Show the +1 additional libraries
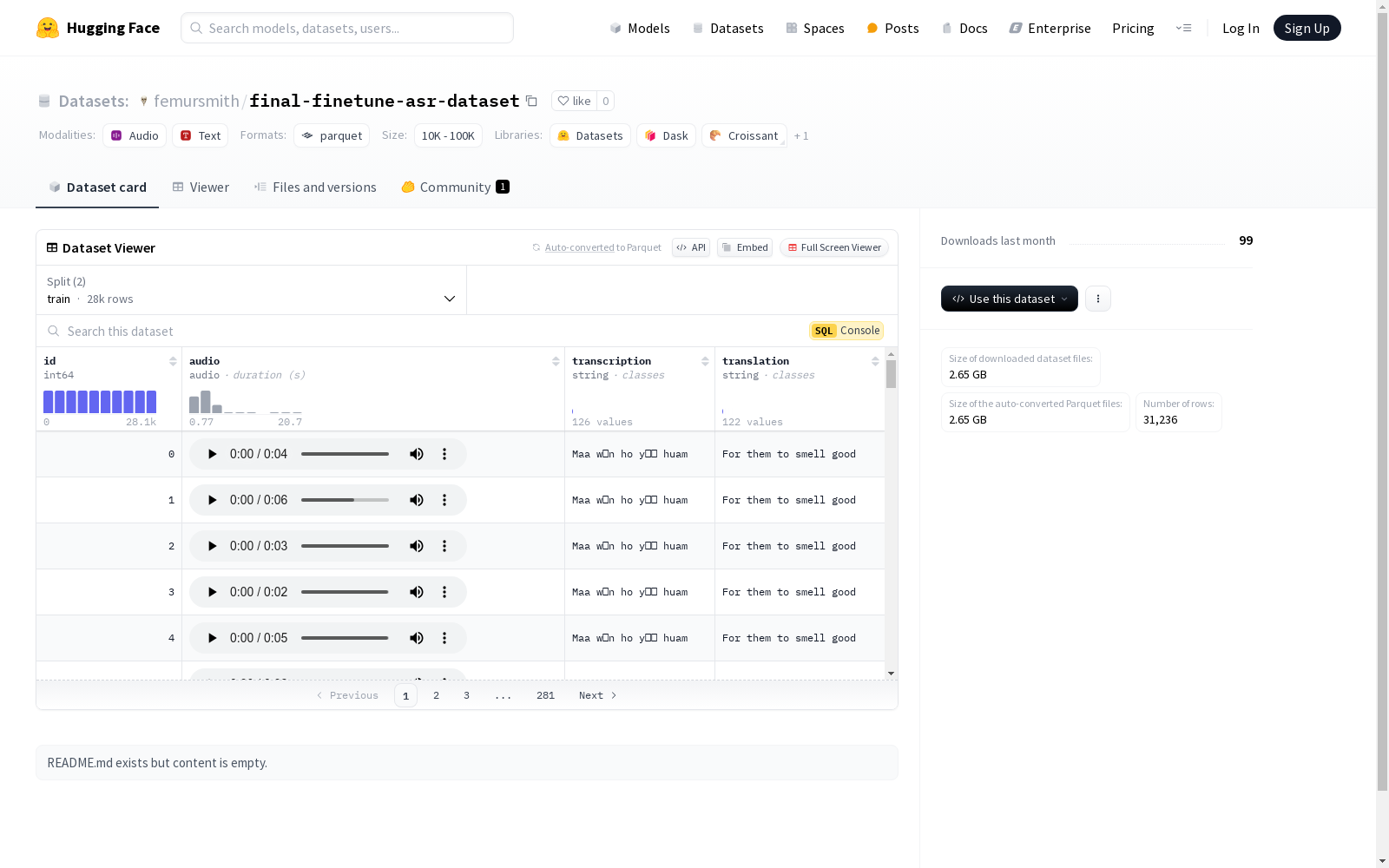 tap(801, 136)
